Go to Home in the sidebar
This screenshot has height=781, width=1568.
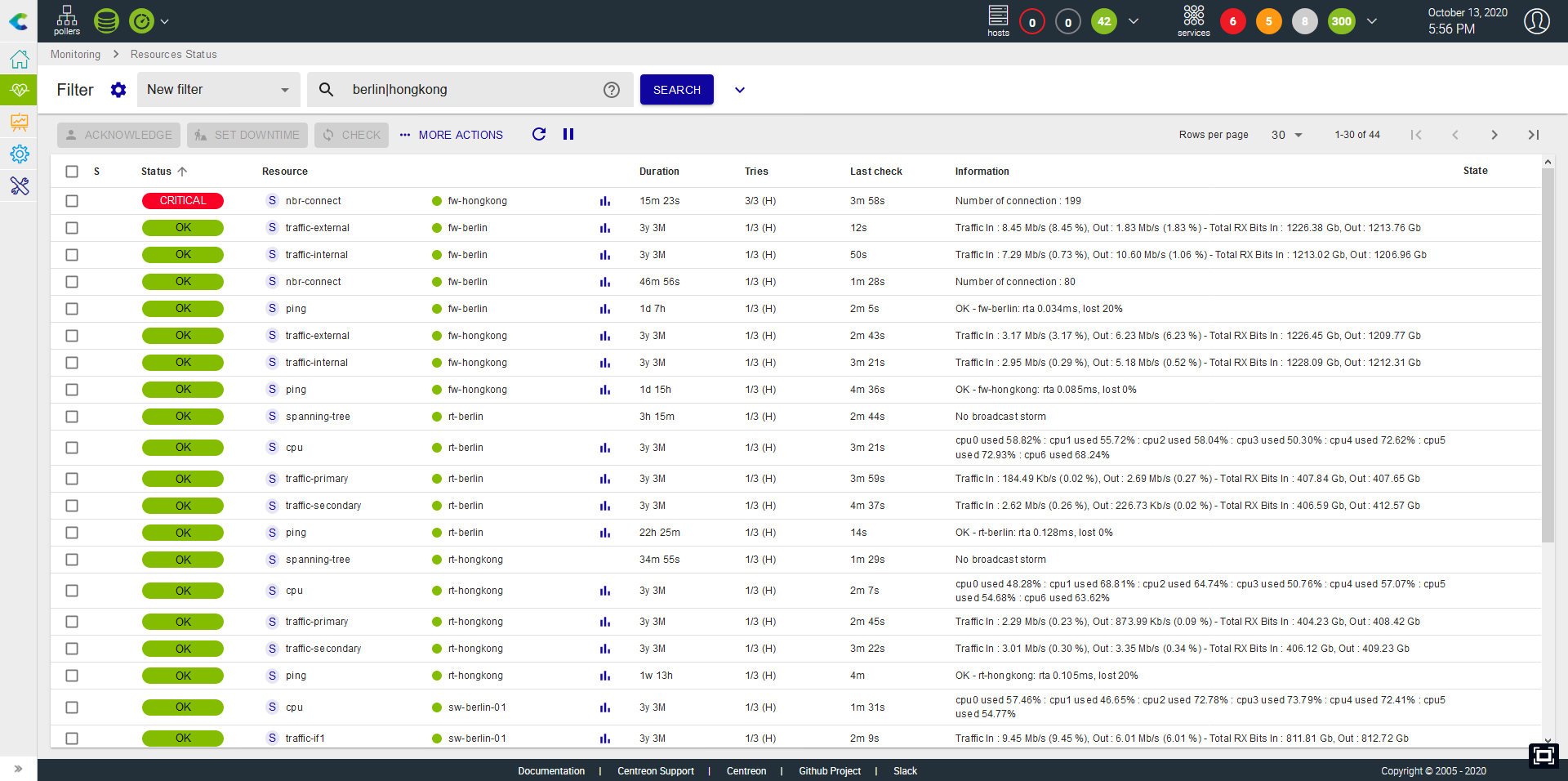point(19,59)
